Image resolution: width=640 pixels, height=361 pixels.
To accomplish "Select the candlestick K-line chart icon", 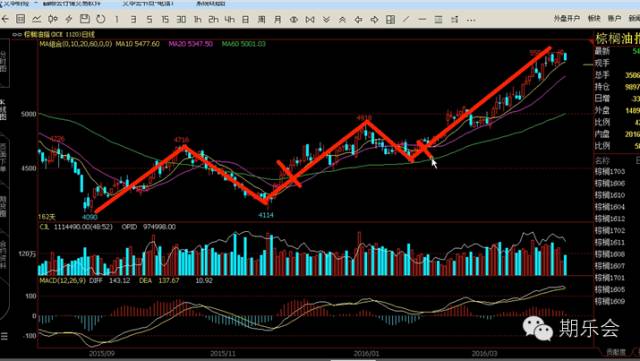I will [x=53, y=19].
